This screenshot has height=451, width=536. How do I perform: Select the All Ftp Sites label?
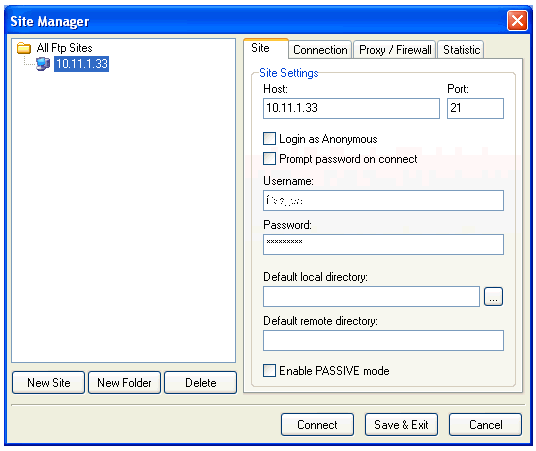pyautogui.click(x=64, y=48)
